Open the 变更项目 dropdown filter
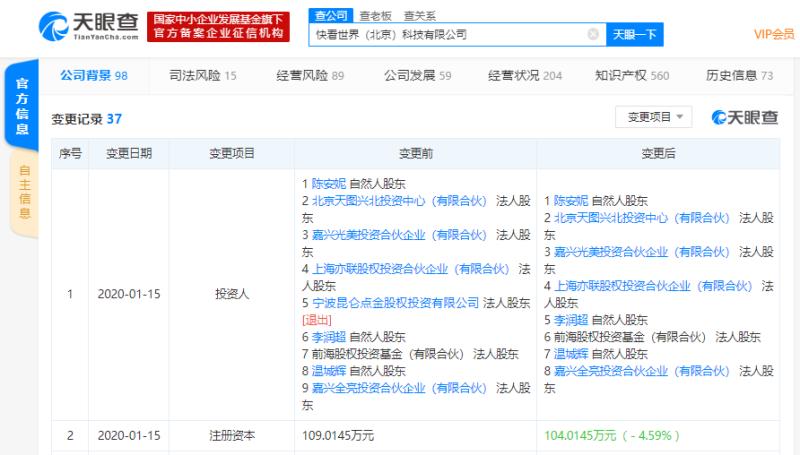Image resolution: width=800 pixels, height=455 pixels. 654,117
